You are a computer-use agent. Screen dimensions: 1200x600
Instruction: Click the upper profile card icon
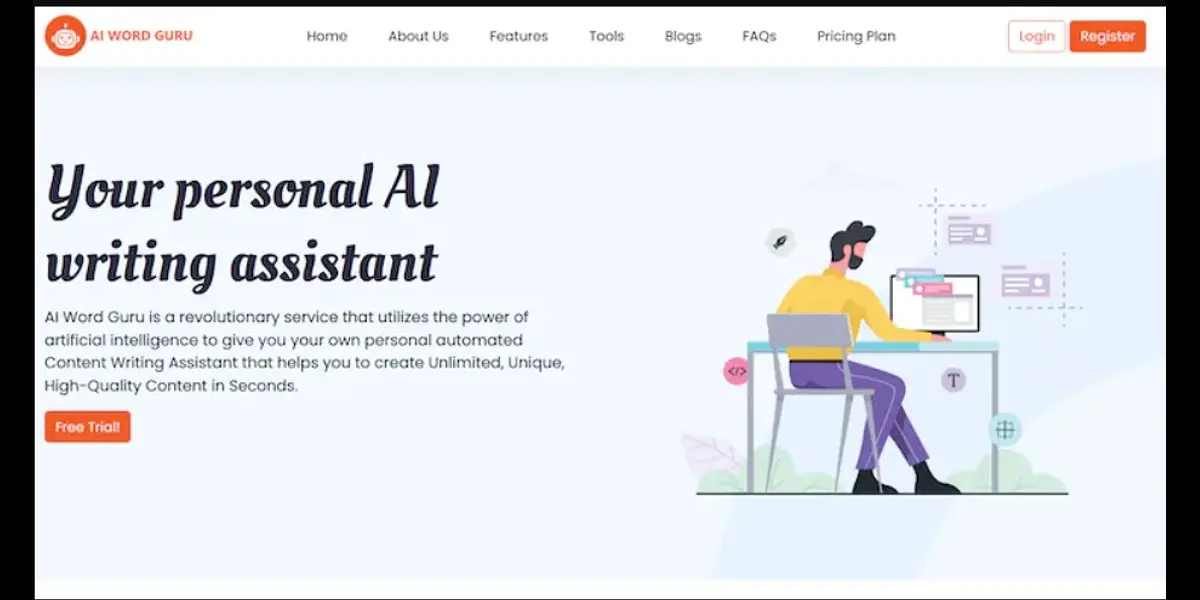969,232
